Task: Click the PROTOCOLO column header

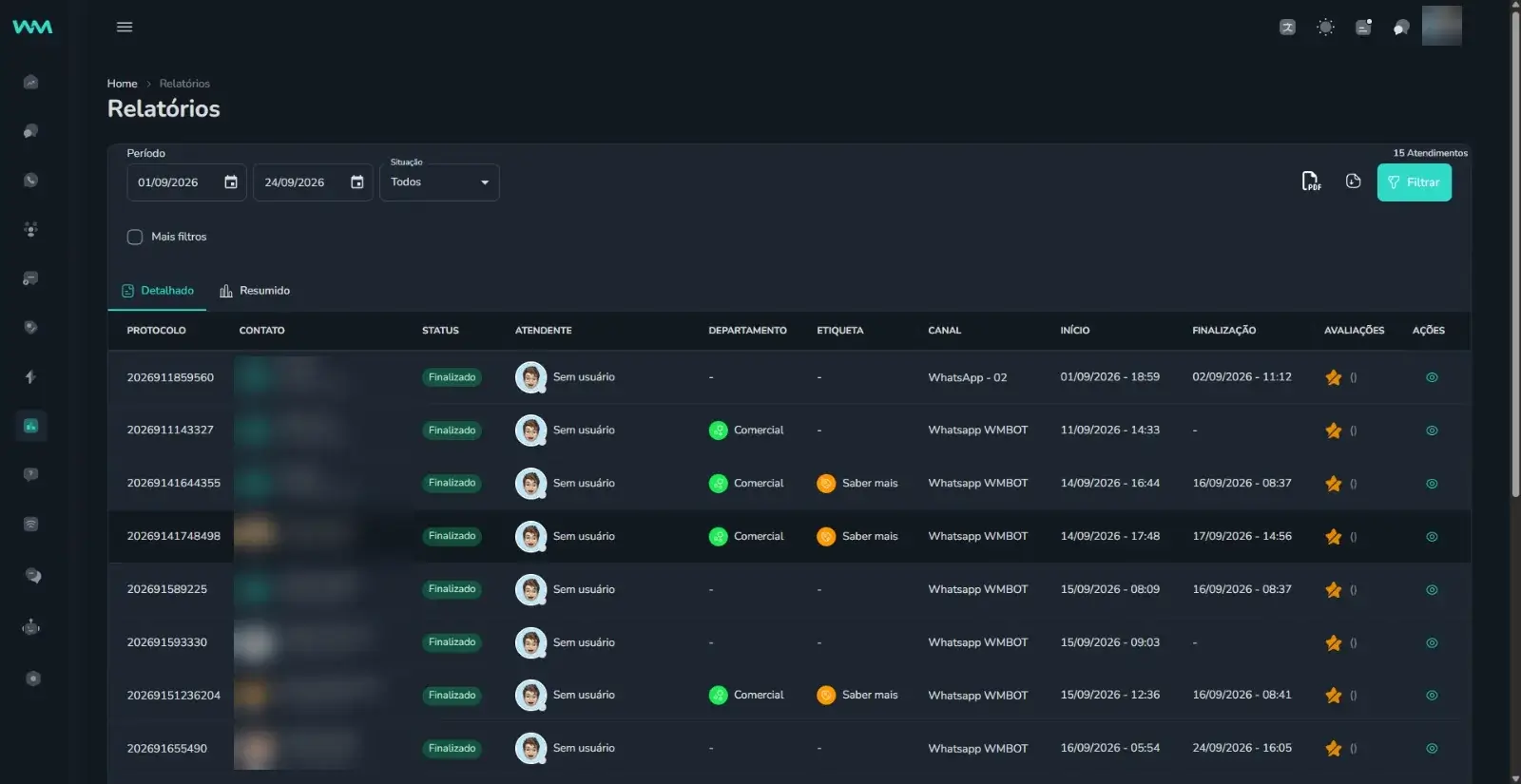Action: (x=156, y=331)
